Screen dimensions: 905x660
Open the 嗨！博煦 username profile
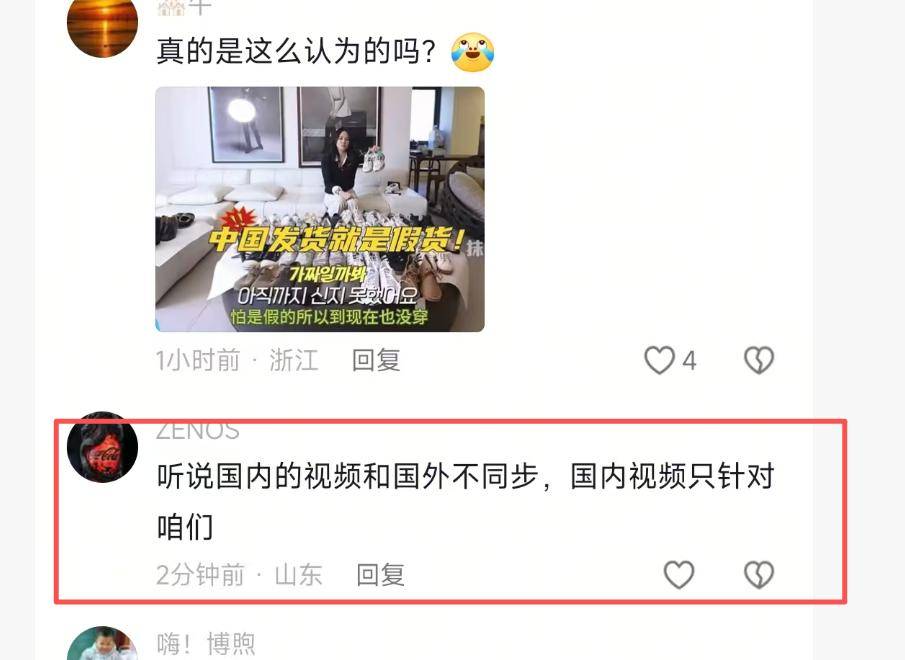tap(205, 644)
